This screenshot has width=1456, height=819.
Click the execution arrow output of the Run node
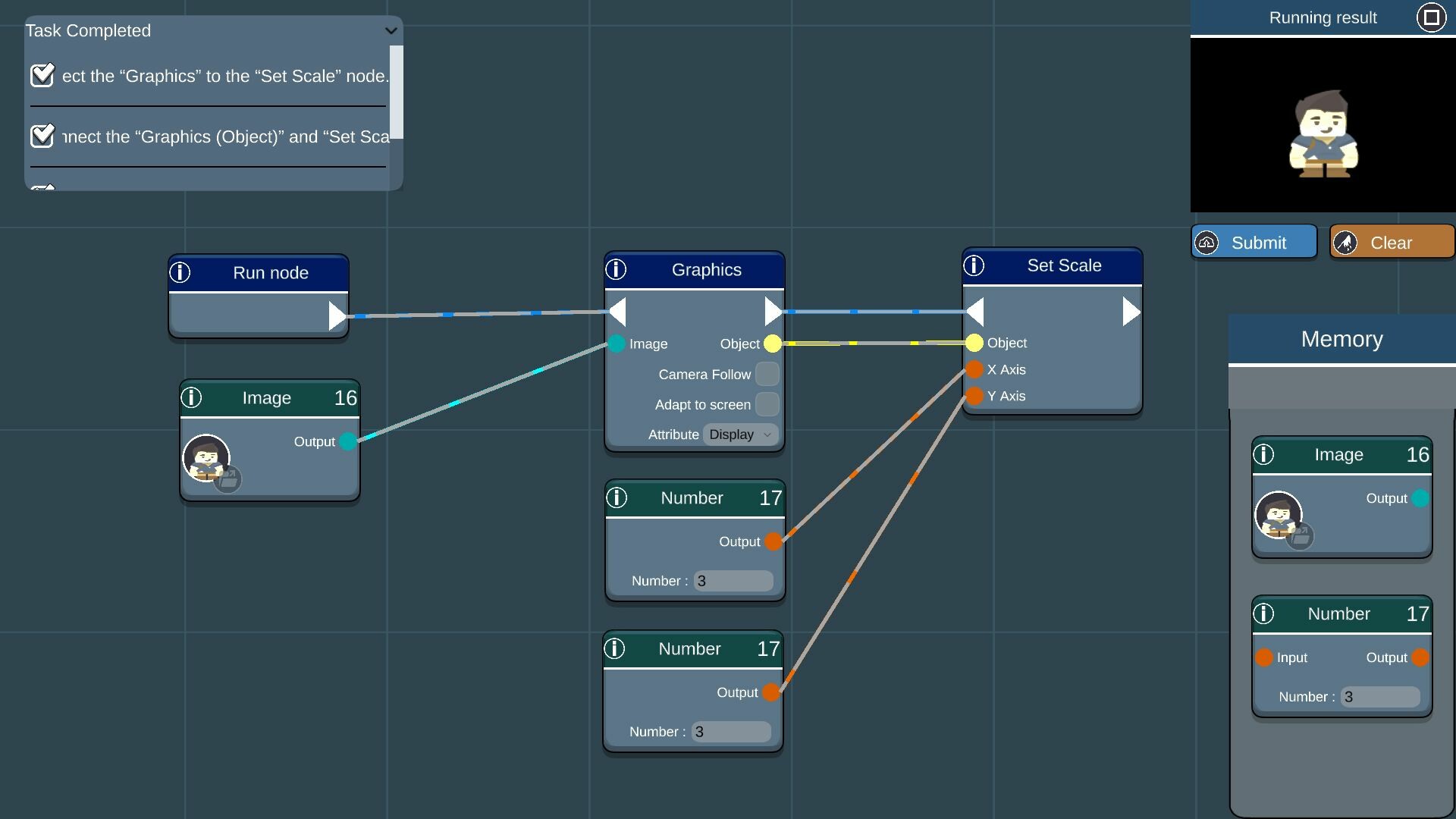pos(337,315)
